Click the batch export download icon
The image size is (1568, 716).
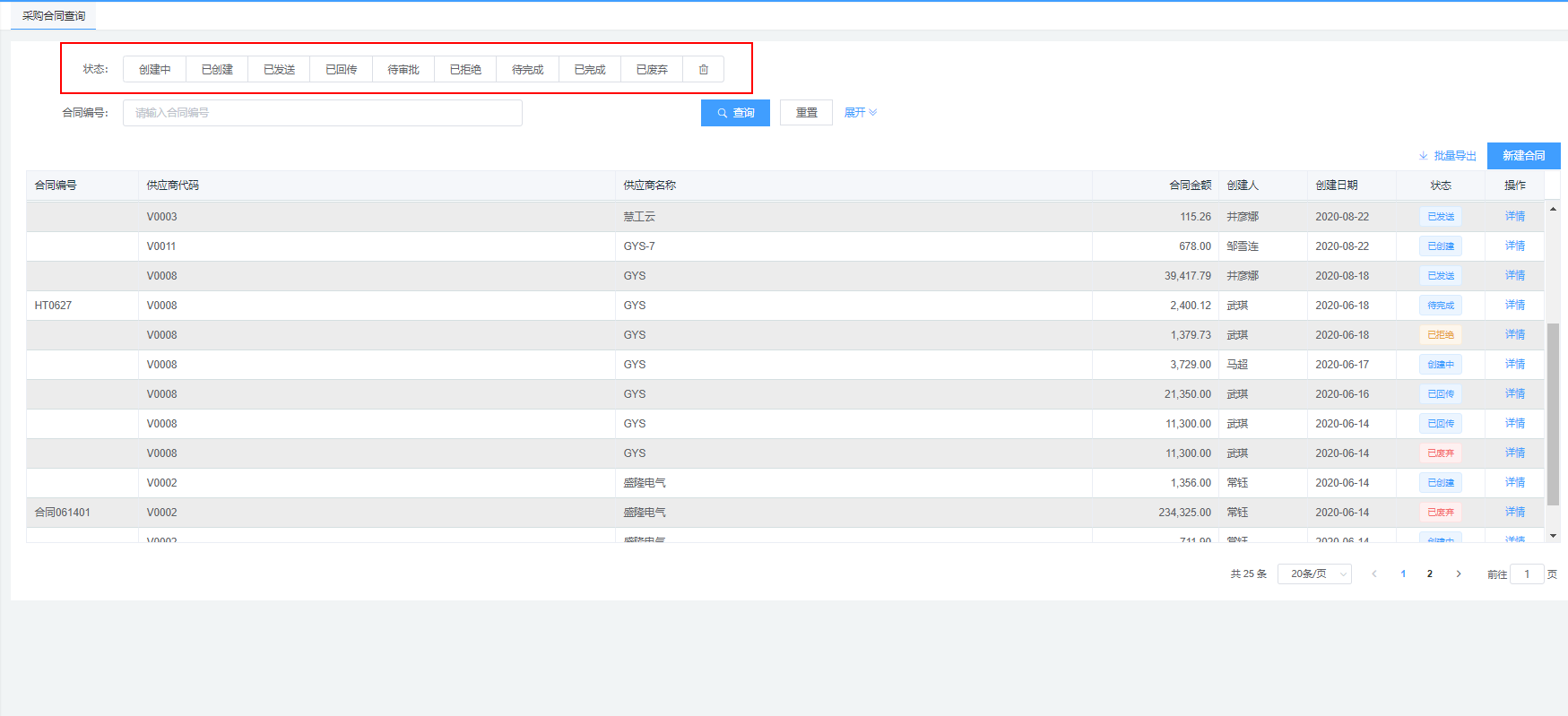[x=1424, y=156]
